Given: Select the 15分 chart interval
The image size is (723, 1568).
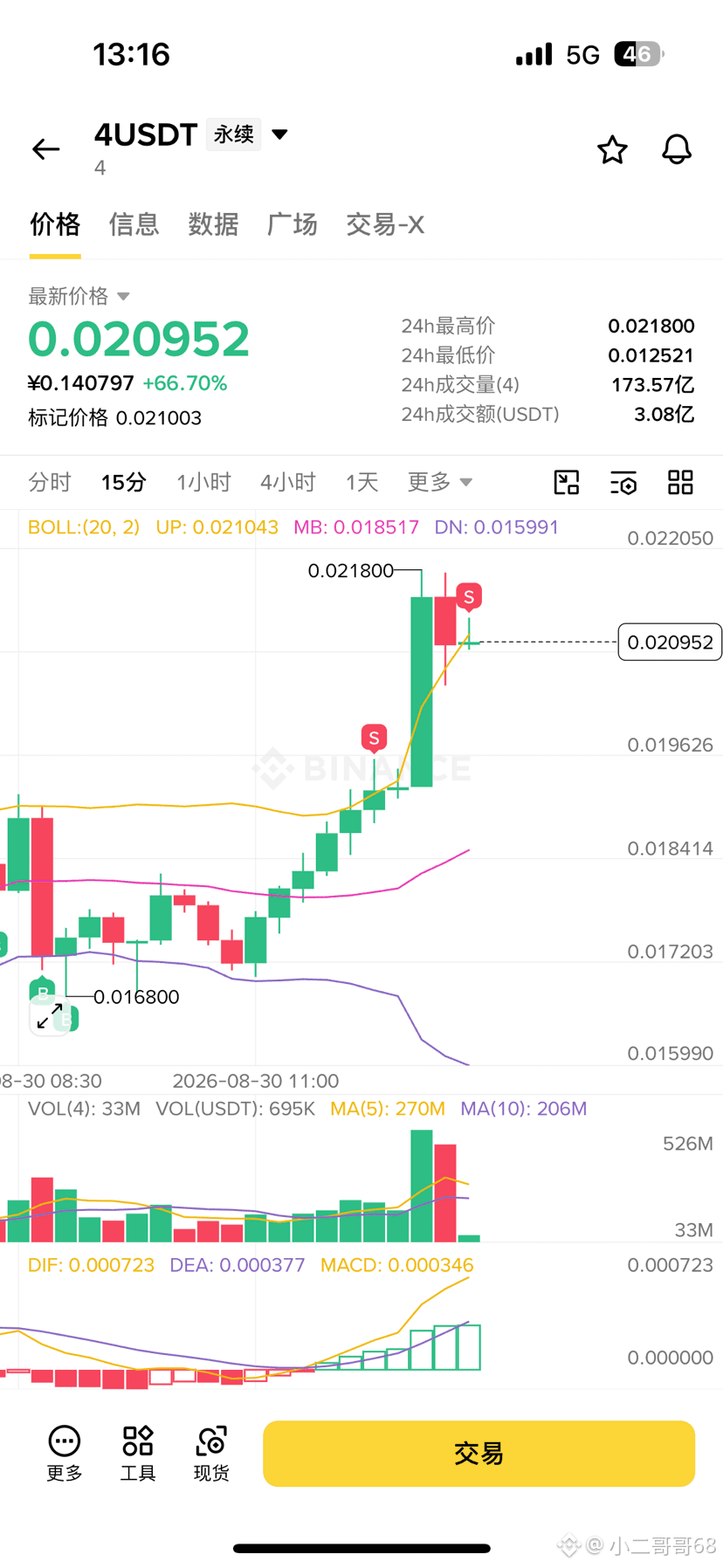Looking at the screenshot, I should [x=124, y=482].
